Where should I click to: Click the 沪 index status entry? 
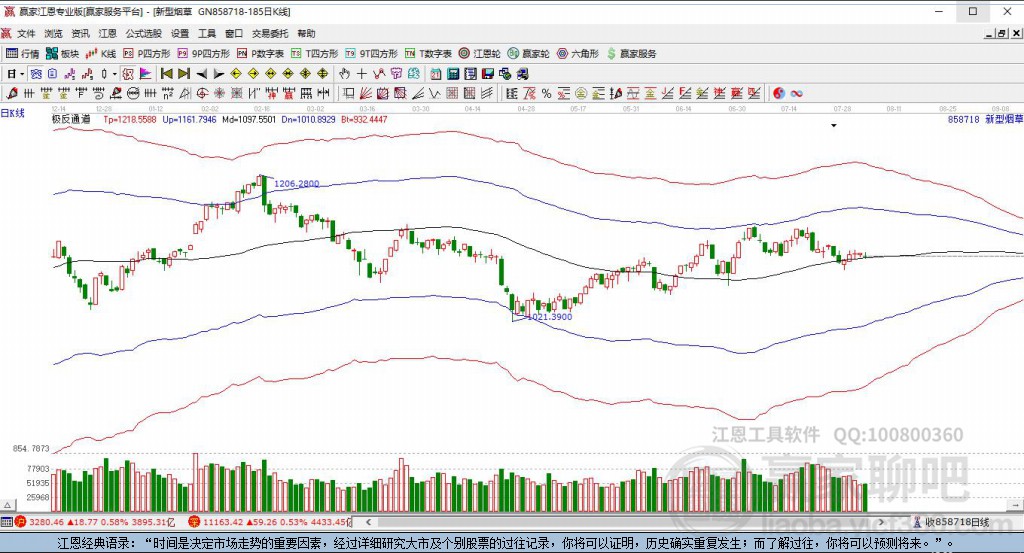(x=96, y=522)
